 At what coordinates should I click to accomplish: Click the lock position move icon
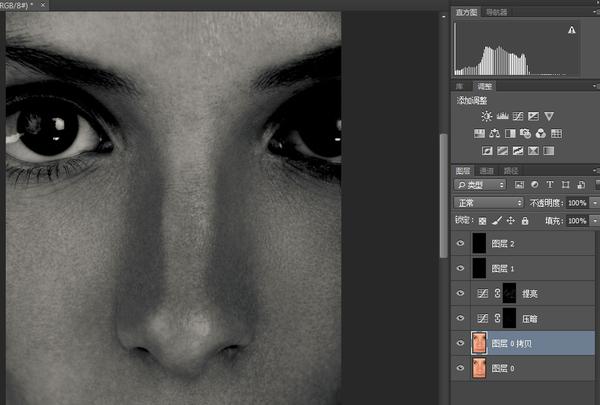(x=511, y=220)
